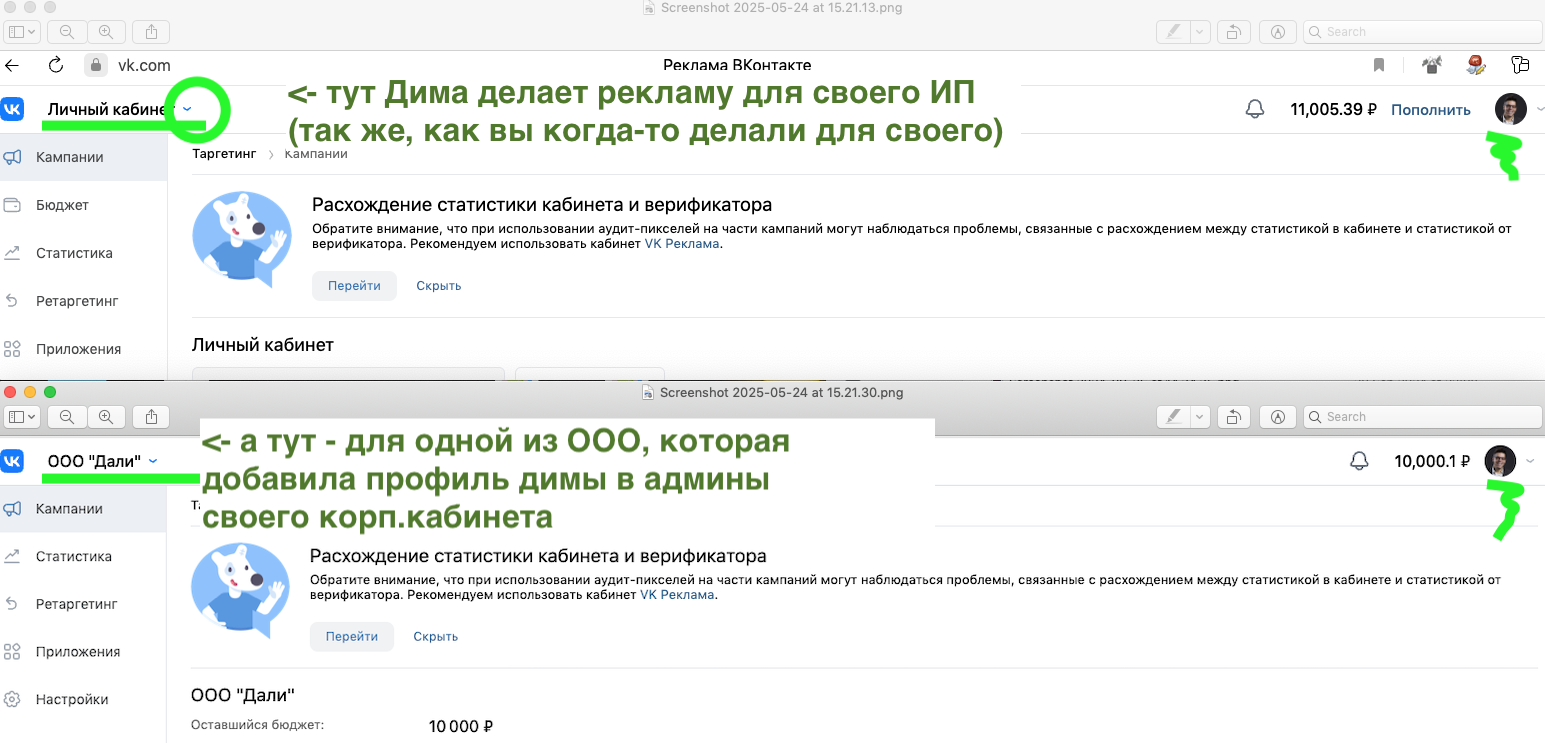Viewport: 1545px width, 743px height.
Task: Click Настройки gear icon in sidebar
Action: (x=13, y=700)
